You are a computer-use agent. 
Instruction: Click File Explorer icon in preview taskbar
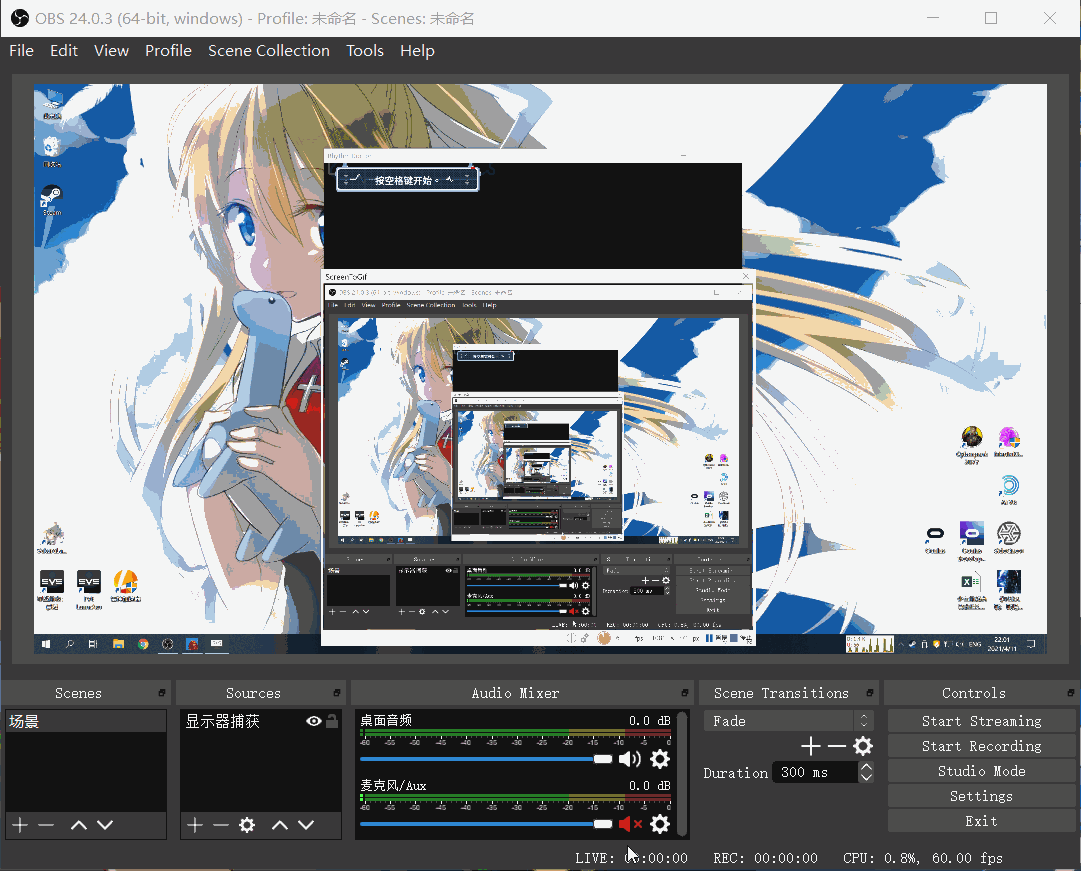click(119, 644)
